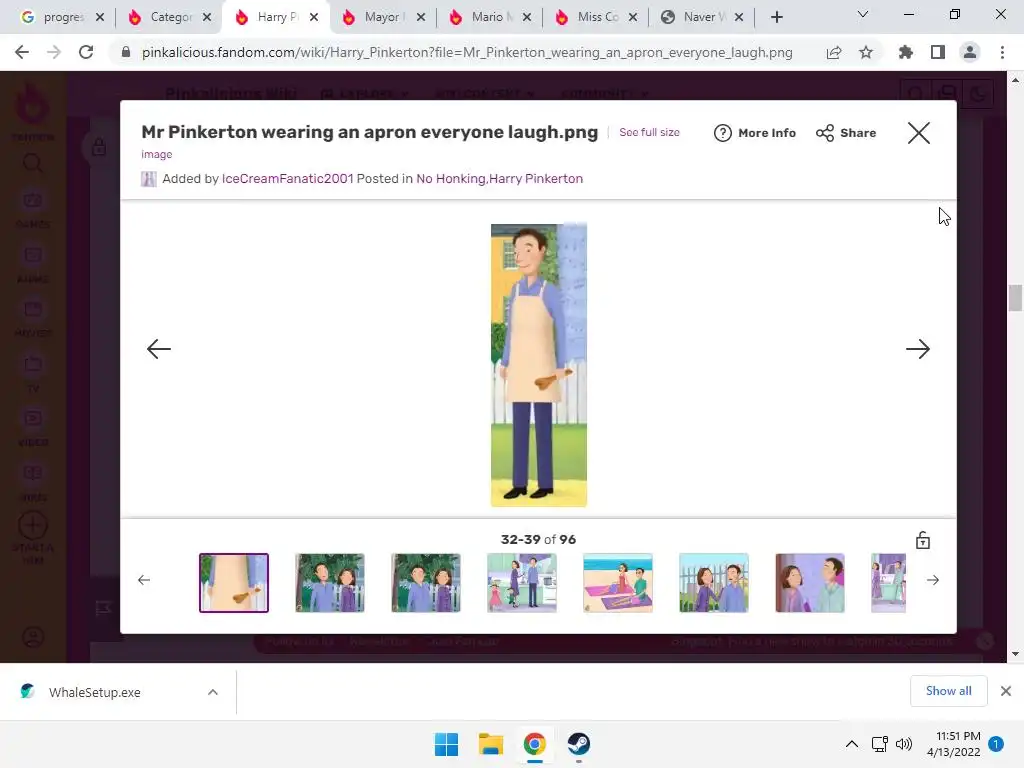1024x768 pixels.
Task: Toggle the browser side panel
Action: click(938, 52)
